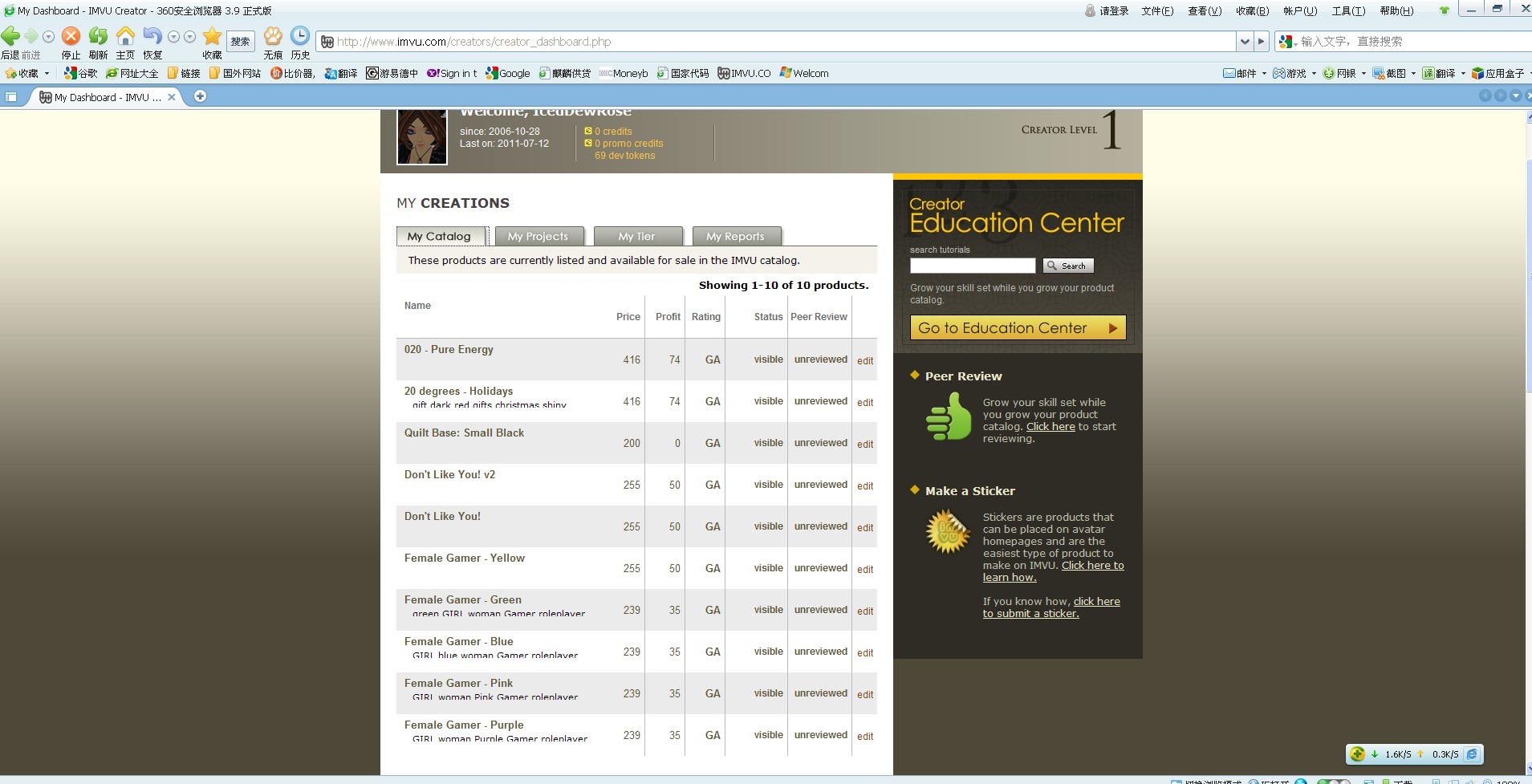Open history with the clock icon
The height and width of the screenshot is (784, 1532).
tap(300, 36)
